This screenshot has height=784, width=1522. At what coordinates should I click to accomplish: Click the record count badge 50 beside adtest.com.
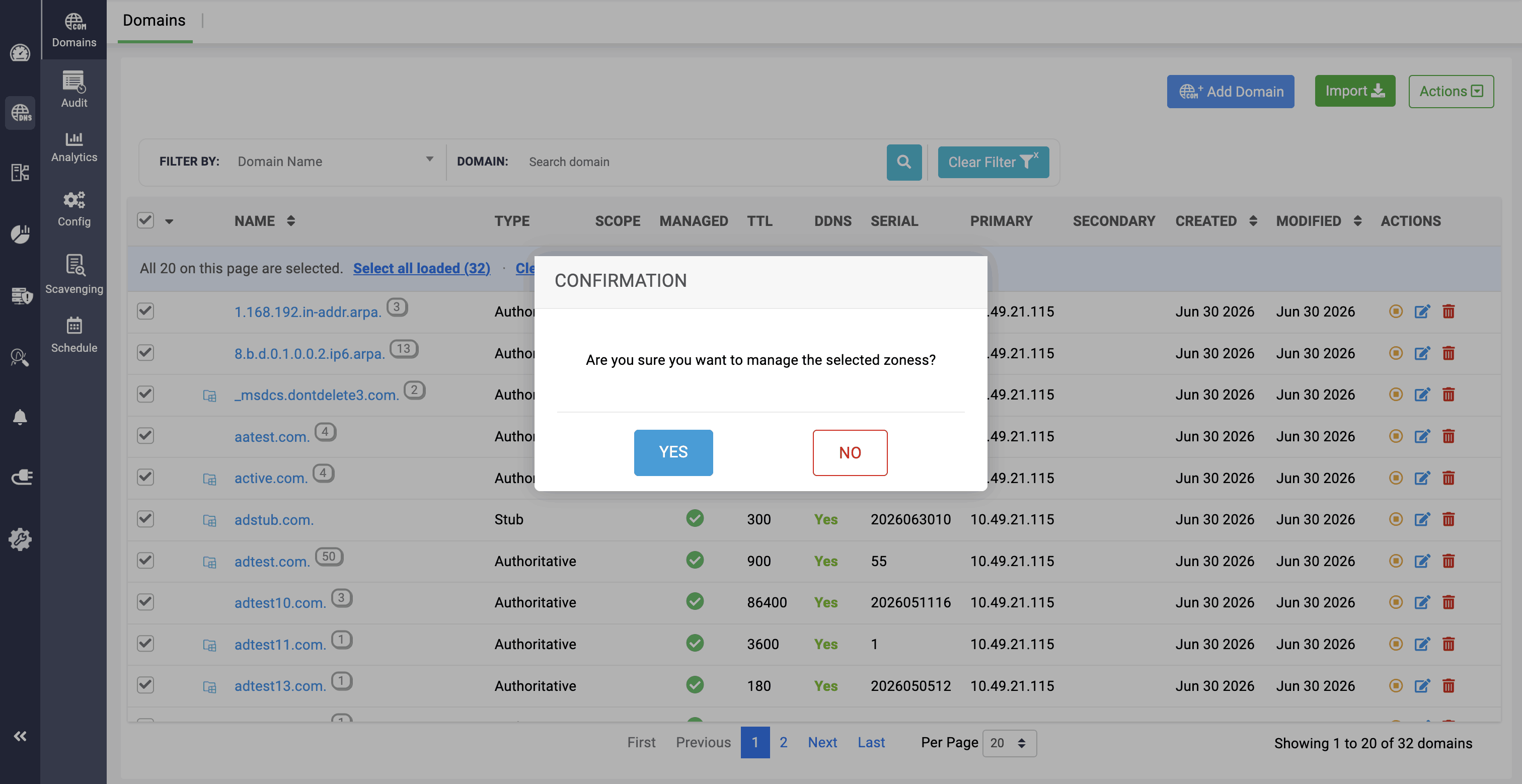pos(329,557)
